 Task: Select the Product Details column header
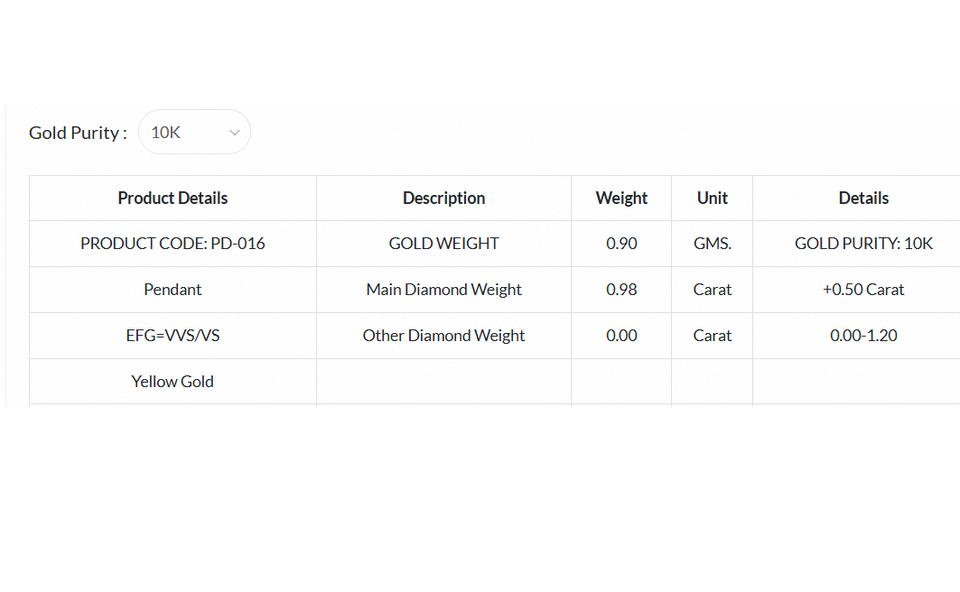pos(173,198)
